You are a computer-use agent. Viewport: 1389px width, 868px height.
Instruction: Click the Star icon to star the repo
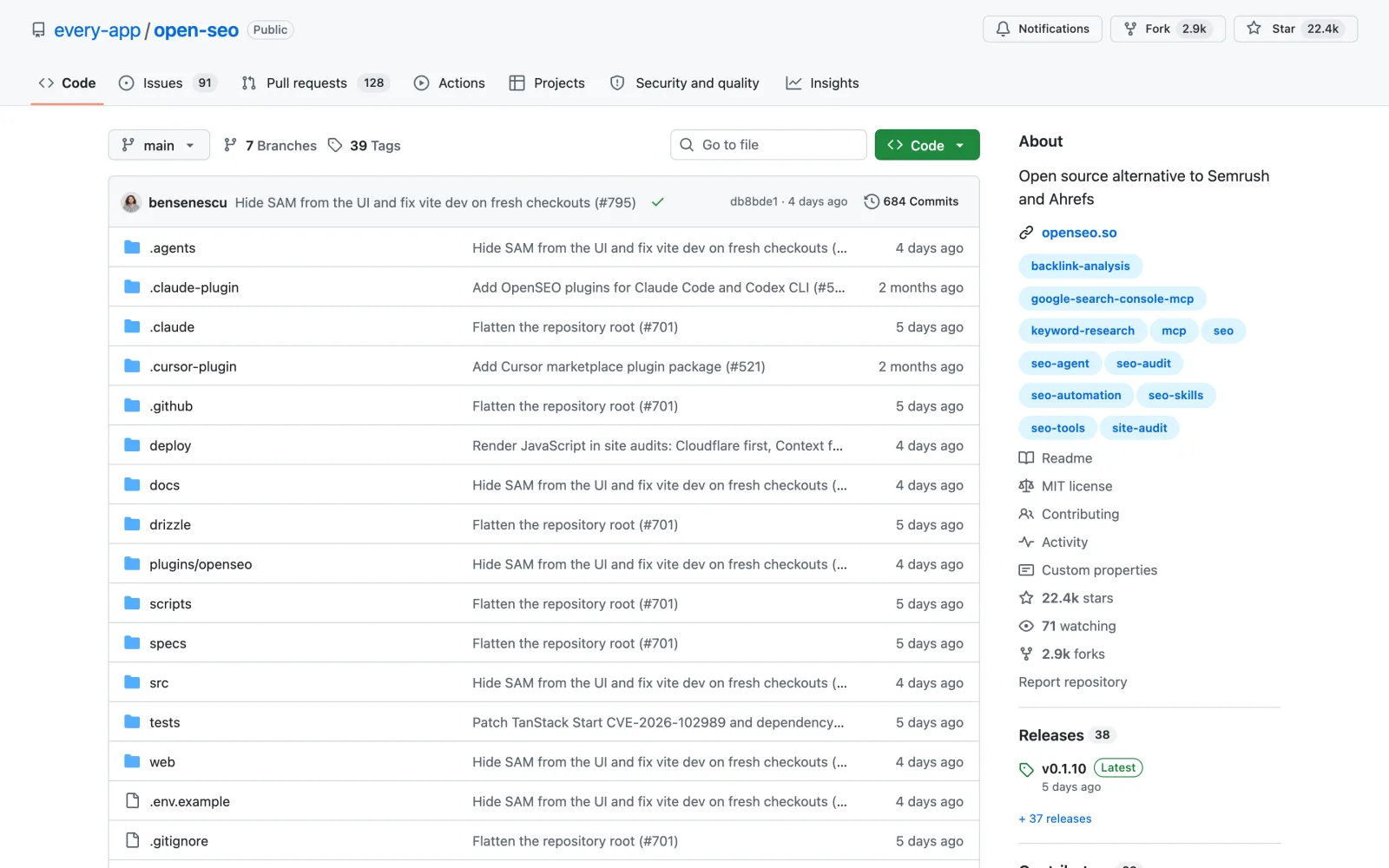pos(1254,29)
